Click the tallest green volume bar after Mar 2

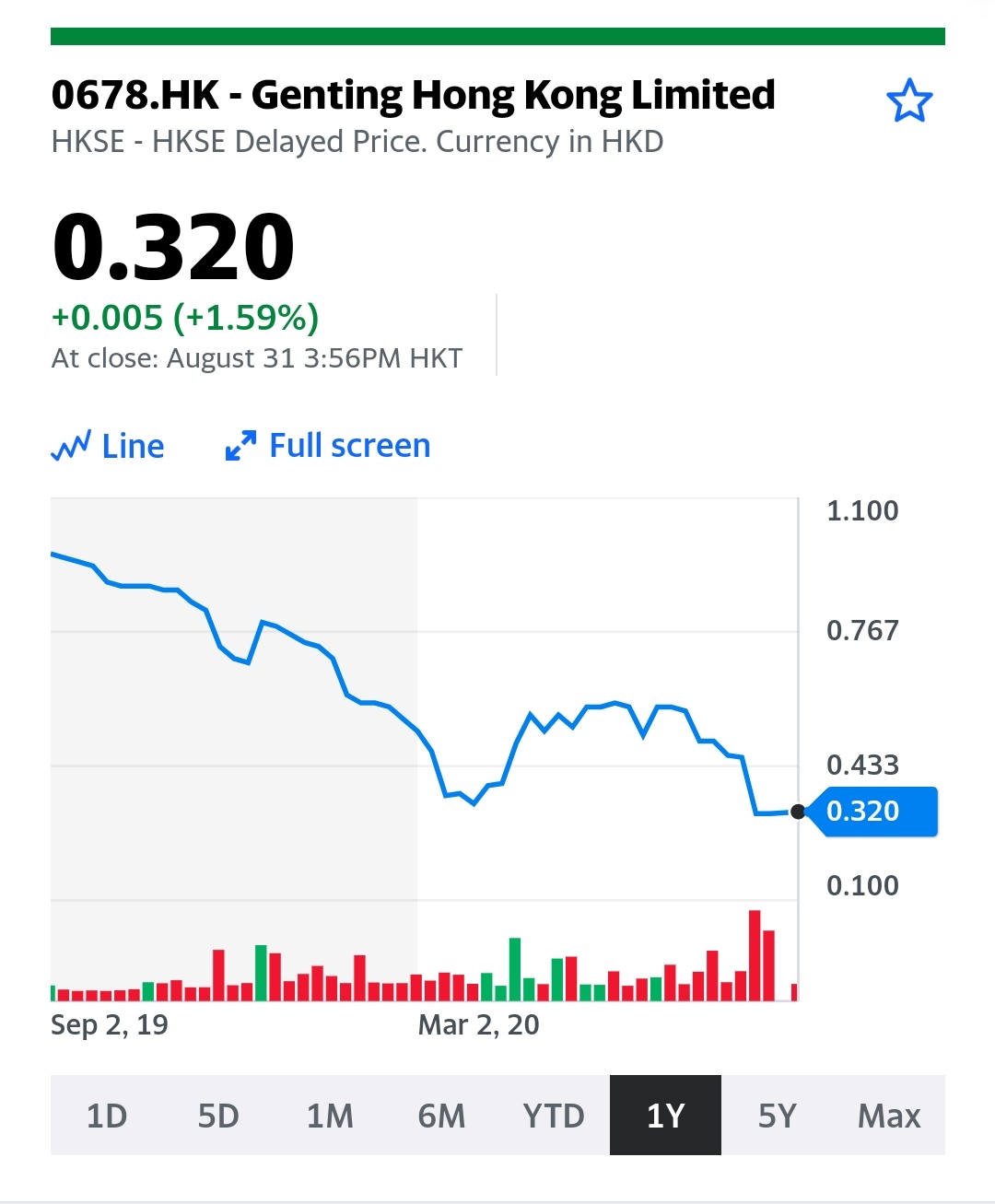[515, 969]
